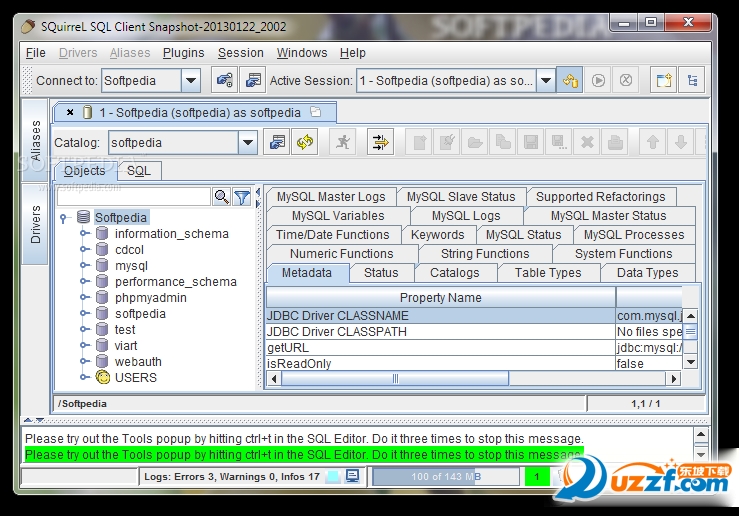Select the webauth database in the tree
Image resolution: width=739 pixels, height=516 pixels.
coord(138,361)
